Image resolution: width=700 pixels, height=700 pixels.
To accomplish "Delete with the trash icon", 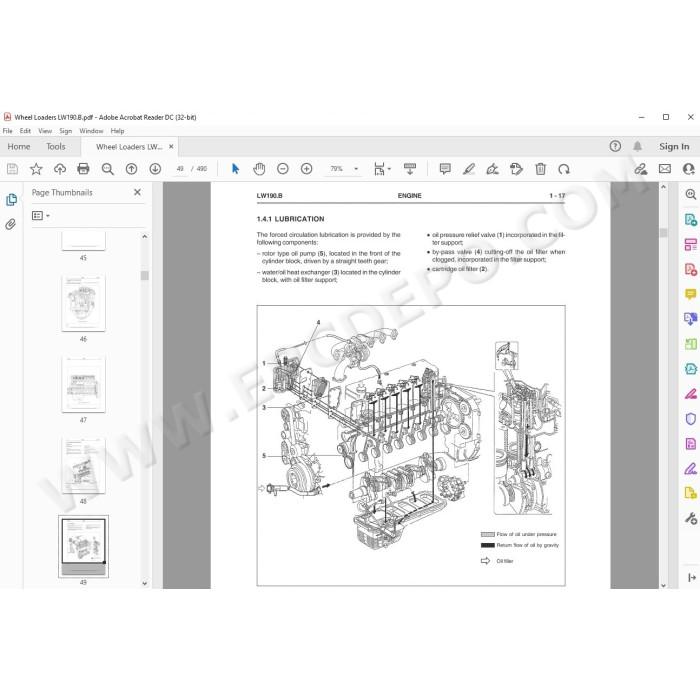I will [x=540, y=169].
